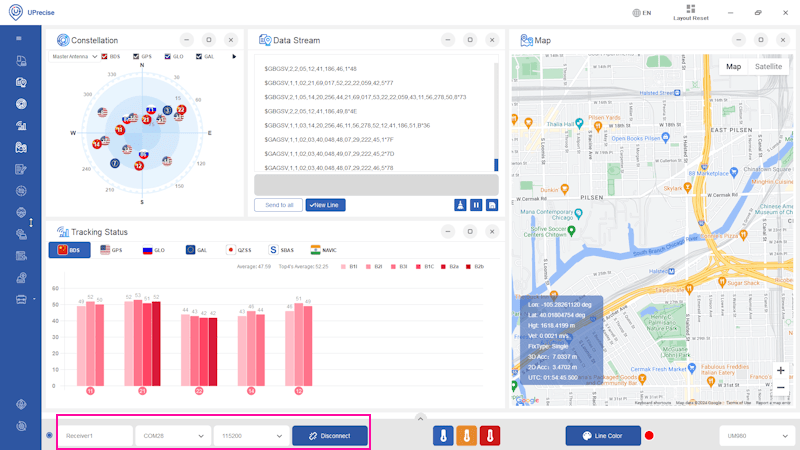
Task: Click the Receiver1 name input field
Action: pos(95,436)
